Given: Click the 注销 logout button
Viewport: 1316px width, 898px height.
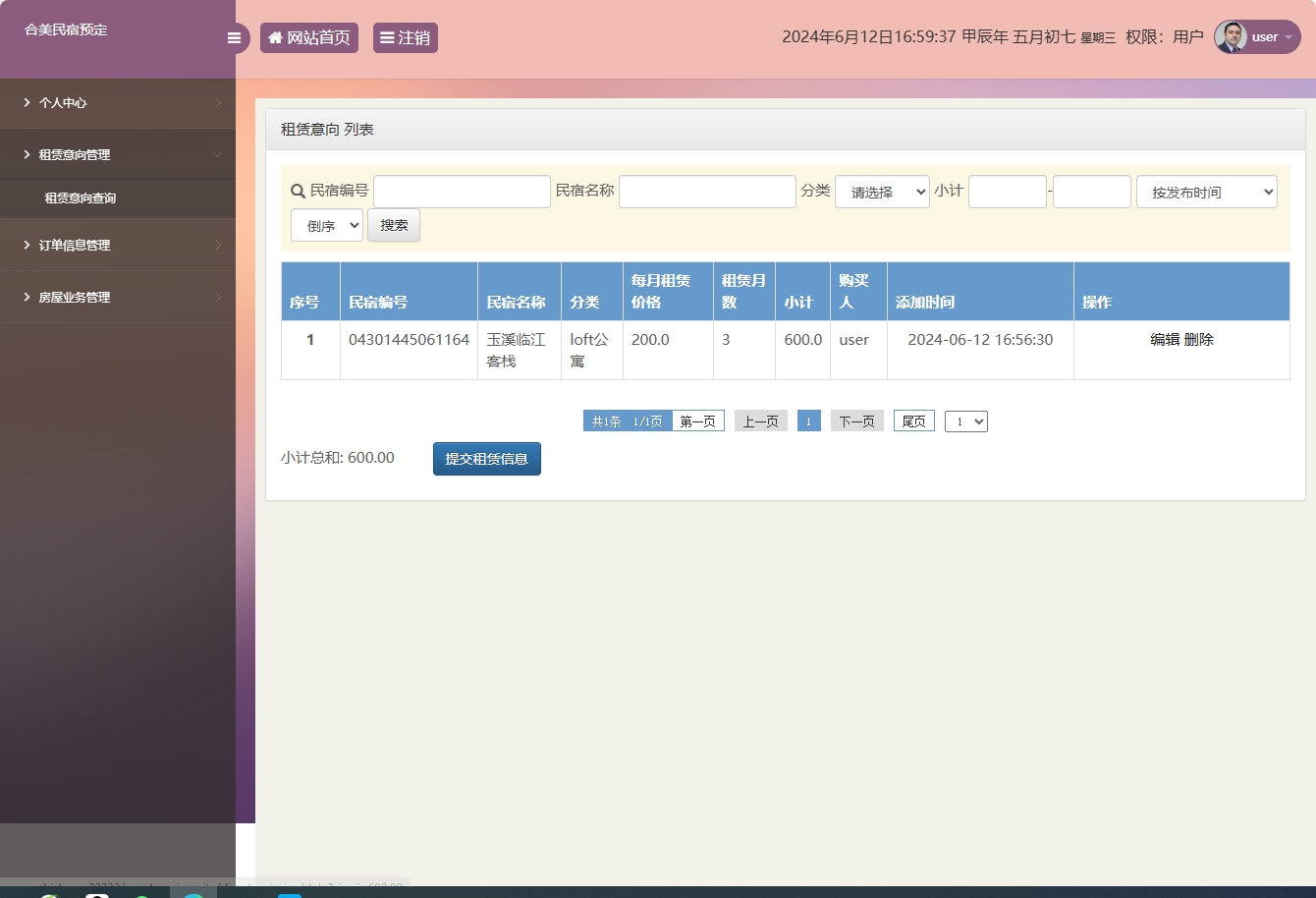Looking at the screenshot, I should tap(405, 38).
